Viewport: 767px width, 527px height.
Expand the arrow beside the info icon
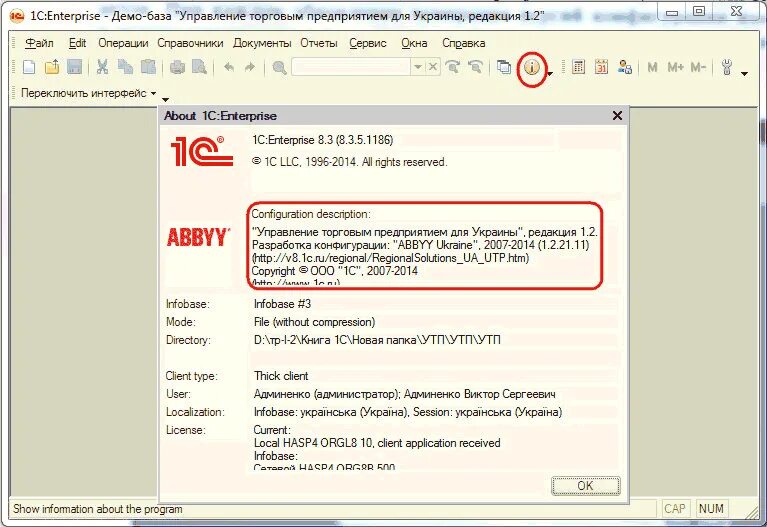coord(550,74)
